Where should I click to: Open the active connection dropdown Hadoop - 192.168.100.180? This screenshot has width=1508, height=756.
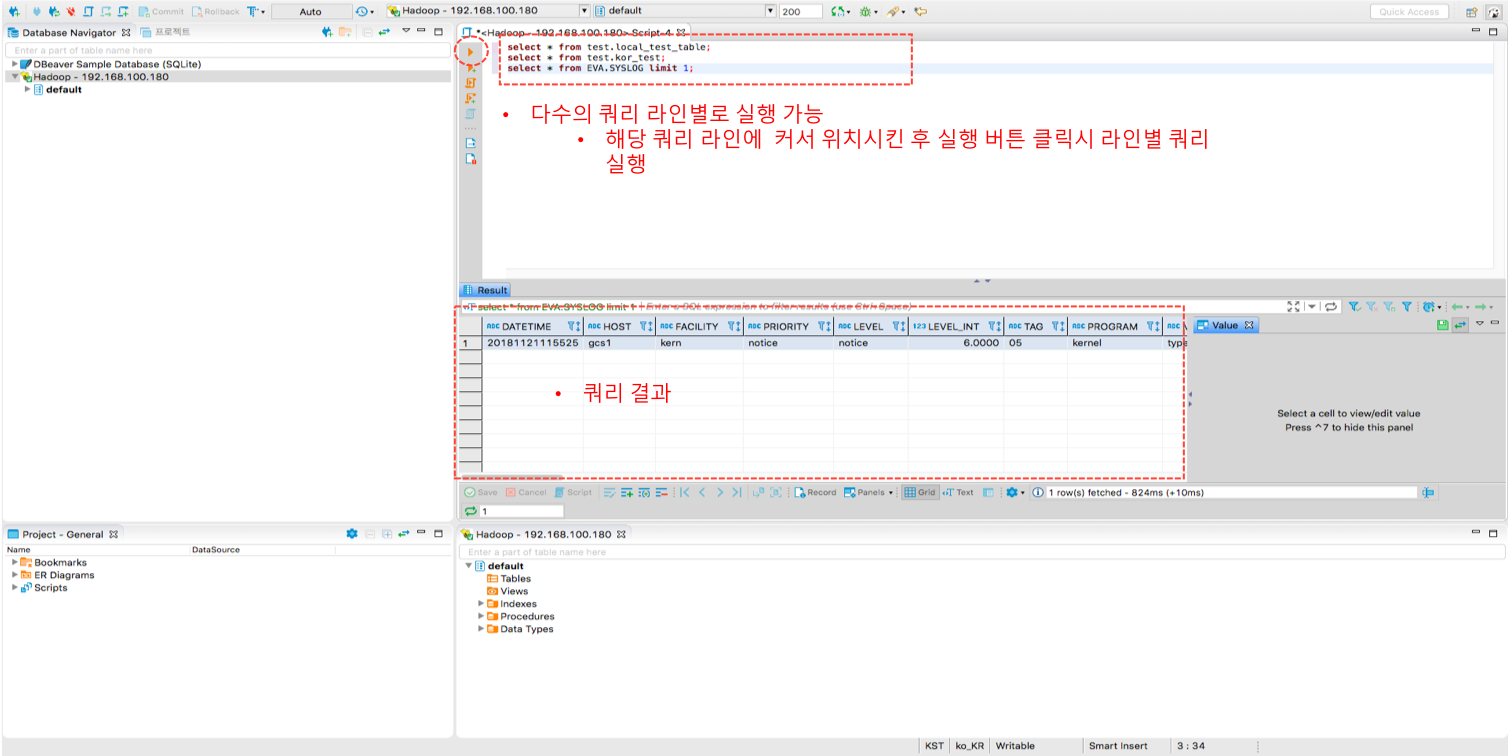click(x=488, y=11)
